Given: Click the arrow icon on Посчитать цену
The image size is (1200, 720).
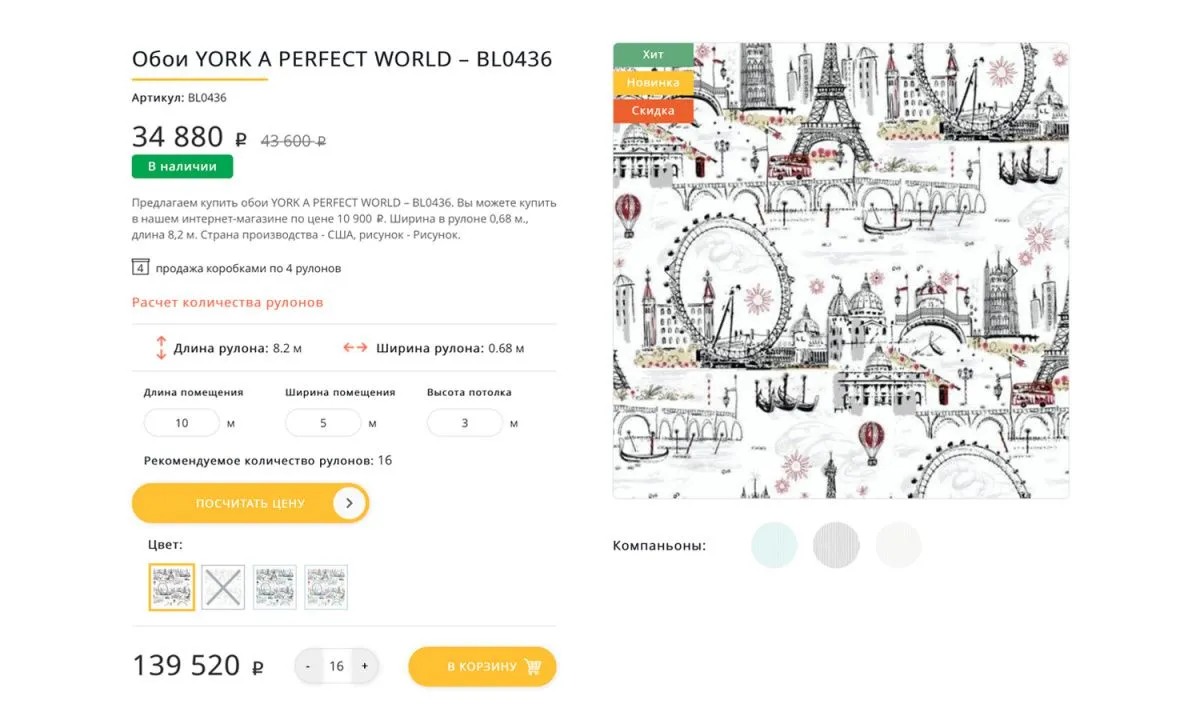Looking at the screenshot, I should click(x=349, y=503).
